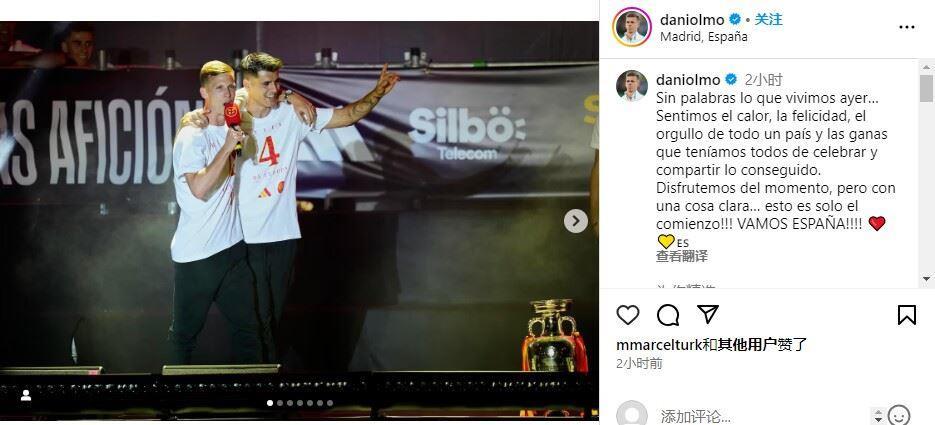Show tagged people on photo

coord(26,395)
